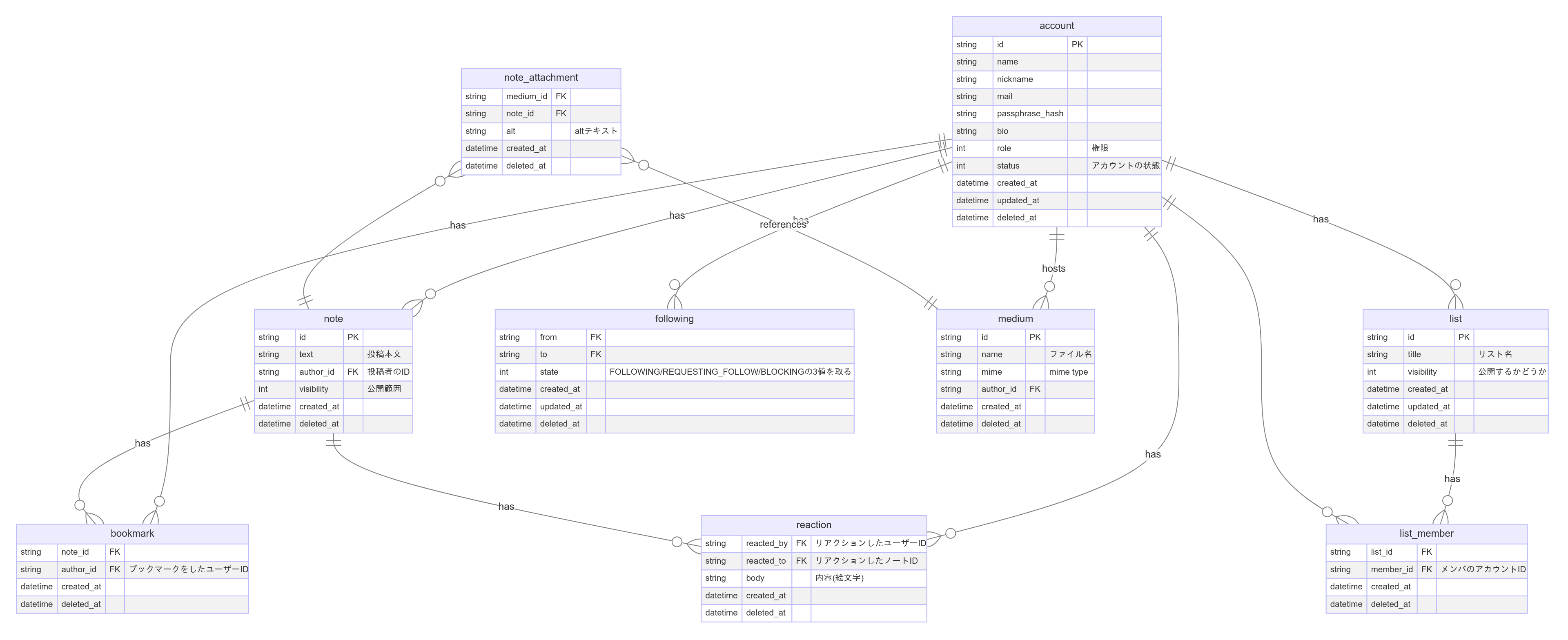The image size is (1568, 640).
Task: Select the author_id field in medium table
Action: click(1001, 389)
